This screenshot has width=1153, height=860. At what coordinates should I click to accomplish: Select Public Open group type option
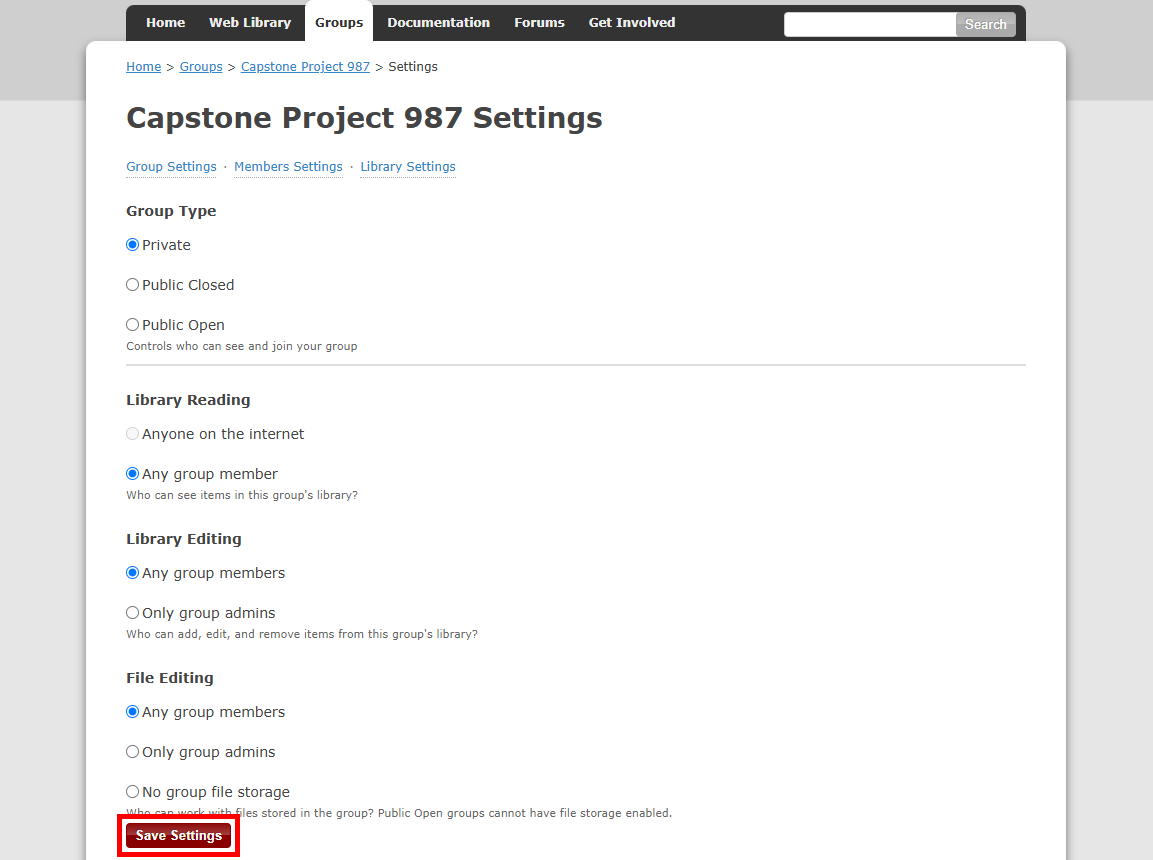click(133, 325)
